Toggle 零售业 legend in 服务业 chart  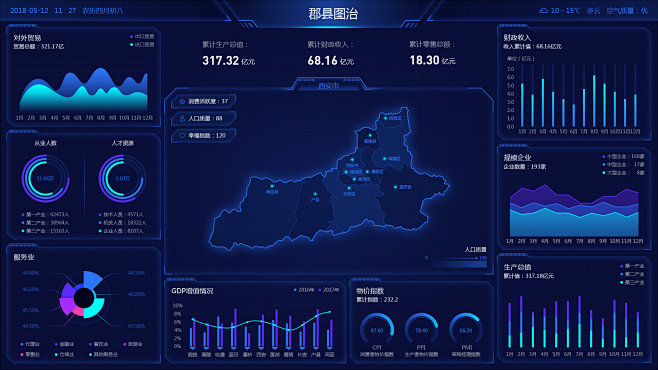[x=30, y=354]
